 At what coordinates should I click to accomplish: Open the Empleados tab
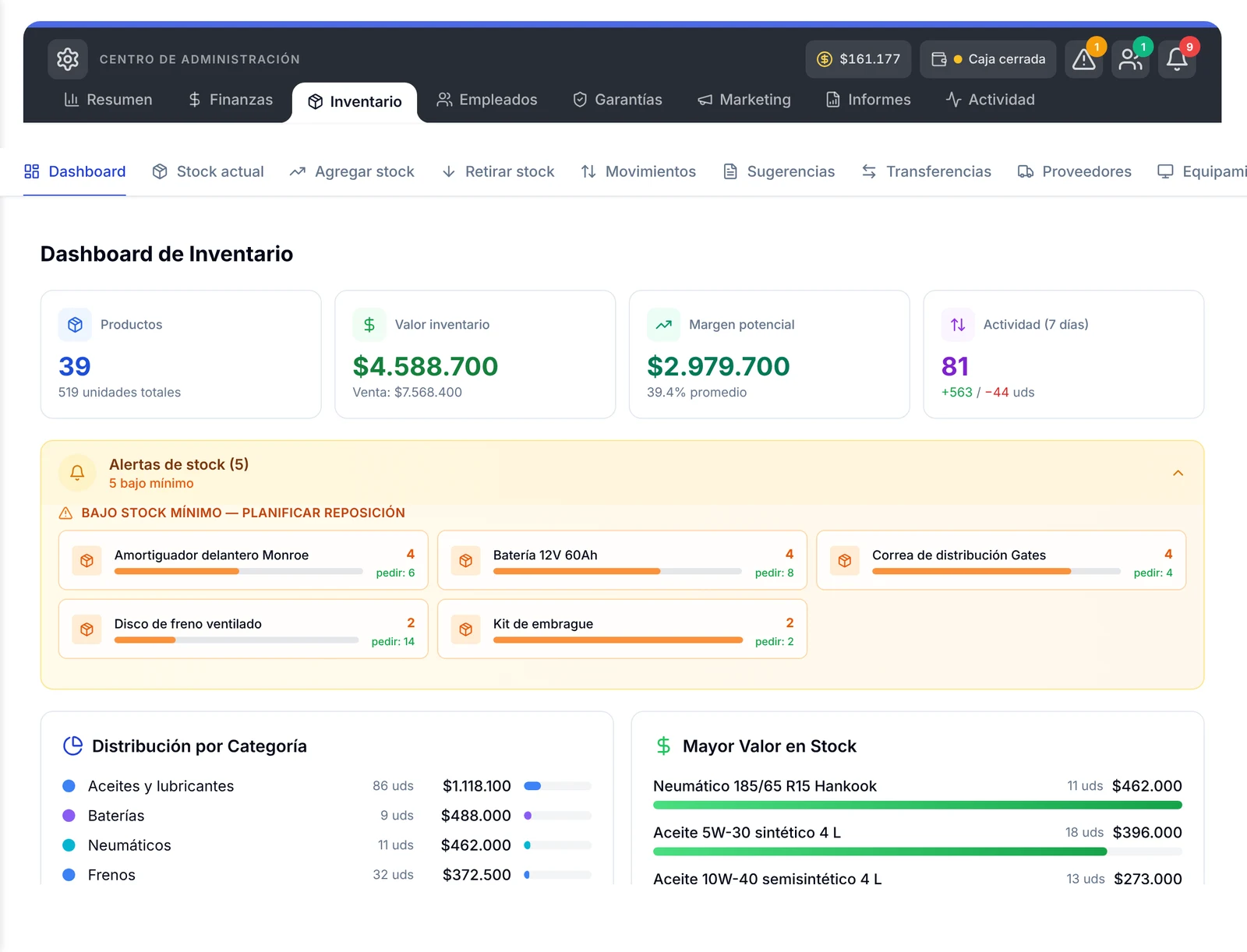[487, 100]
